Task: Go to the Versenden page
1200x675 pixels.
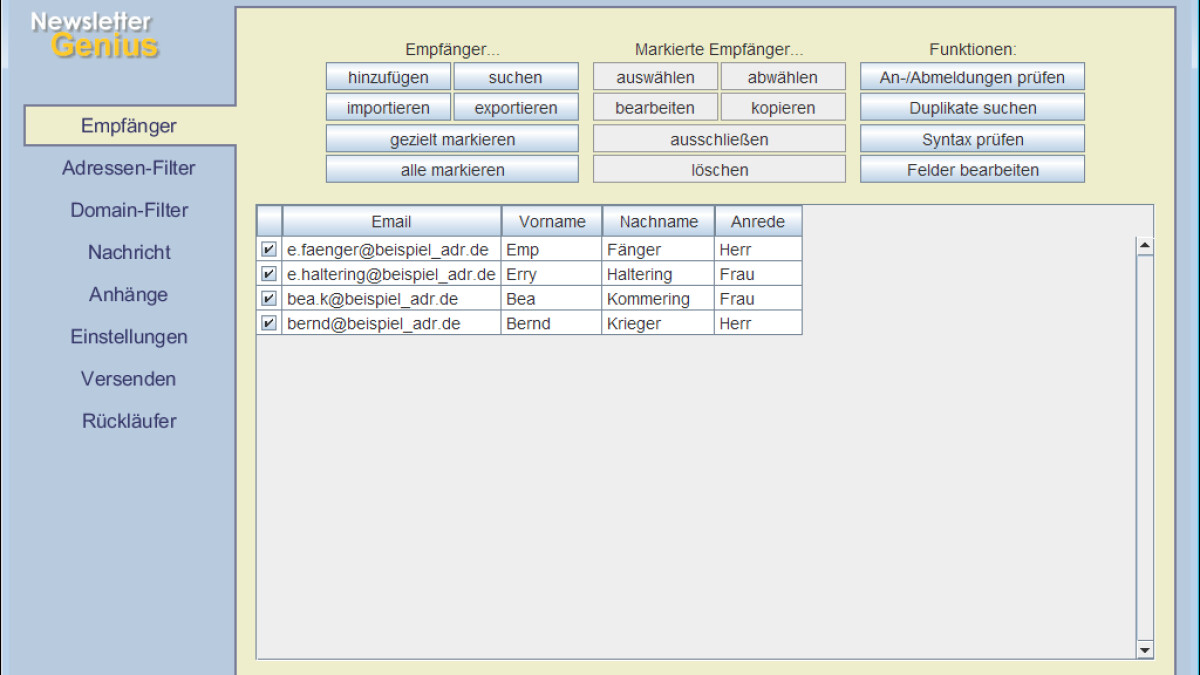Action: 128,379
